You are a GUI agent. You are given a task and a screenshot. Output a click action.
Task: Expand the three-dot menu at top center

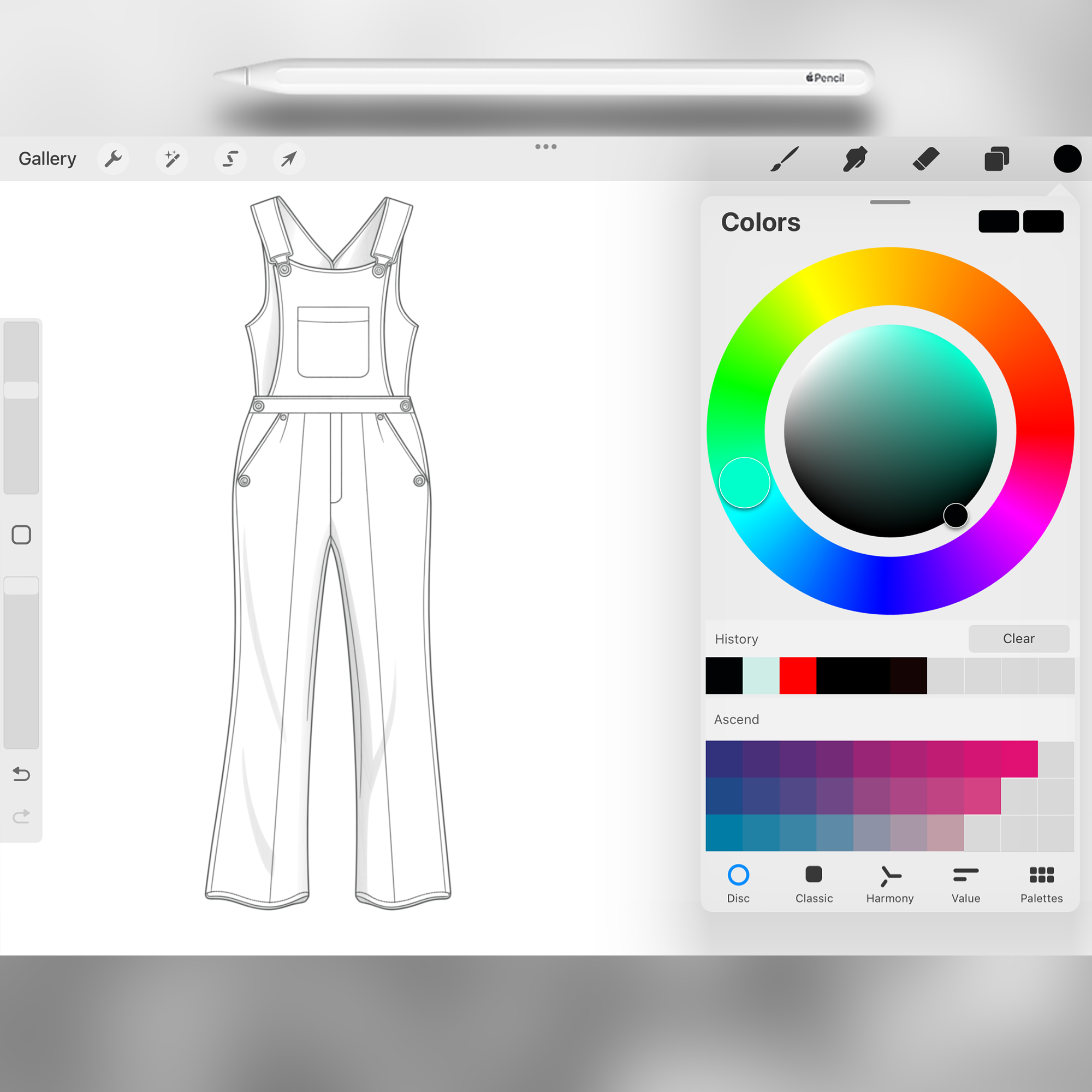[x=545, y=147]
